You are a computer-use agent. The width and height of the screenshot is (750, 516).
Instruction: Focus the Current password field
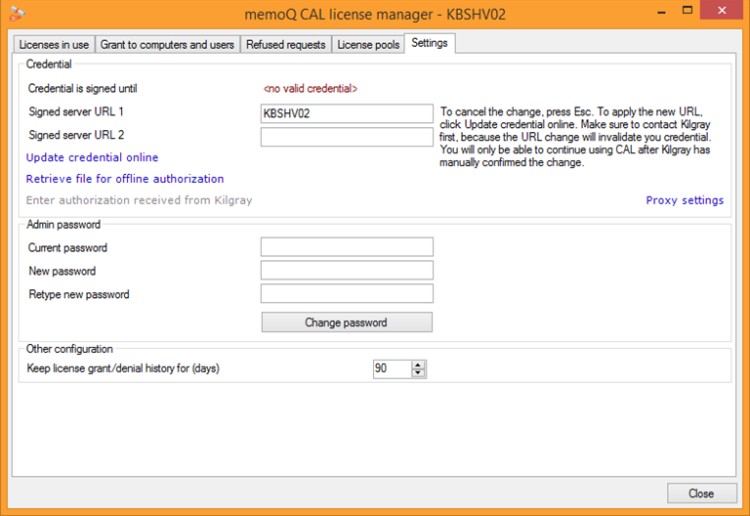(347, 247)
